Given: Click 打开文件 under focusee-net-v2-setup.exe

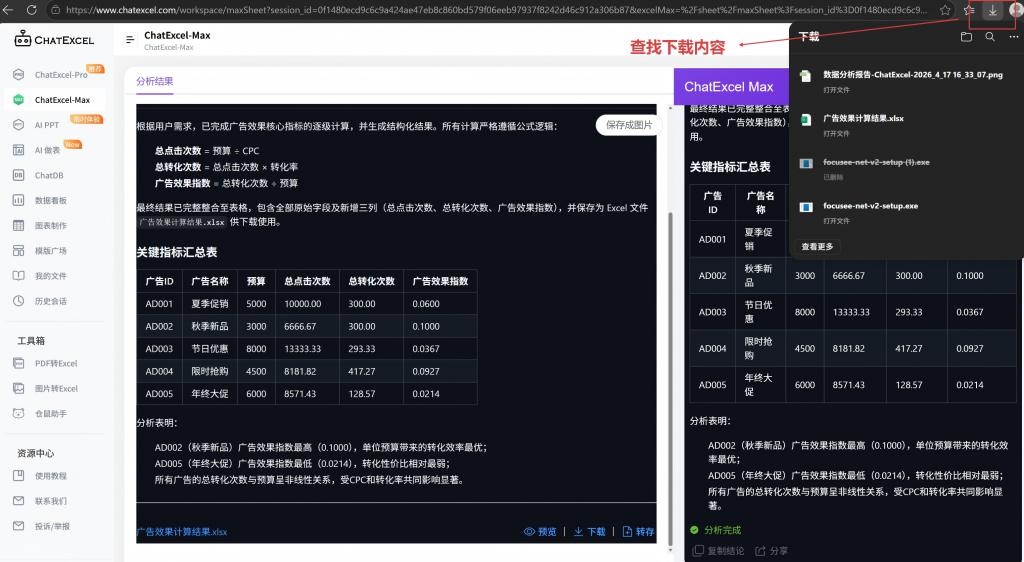Looking at the screenshot, I should (x=836, y=221).
